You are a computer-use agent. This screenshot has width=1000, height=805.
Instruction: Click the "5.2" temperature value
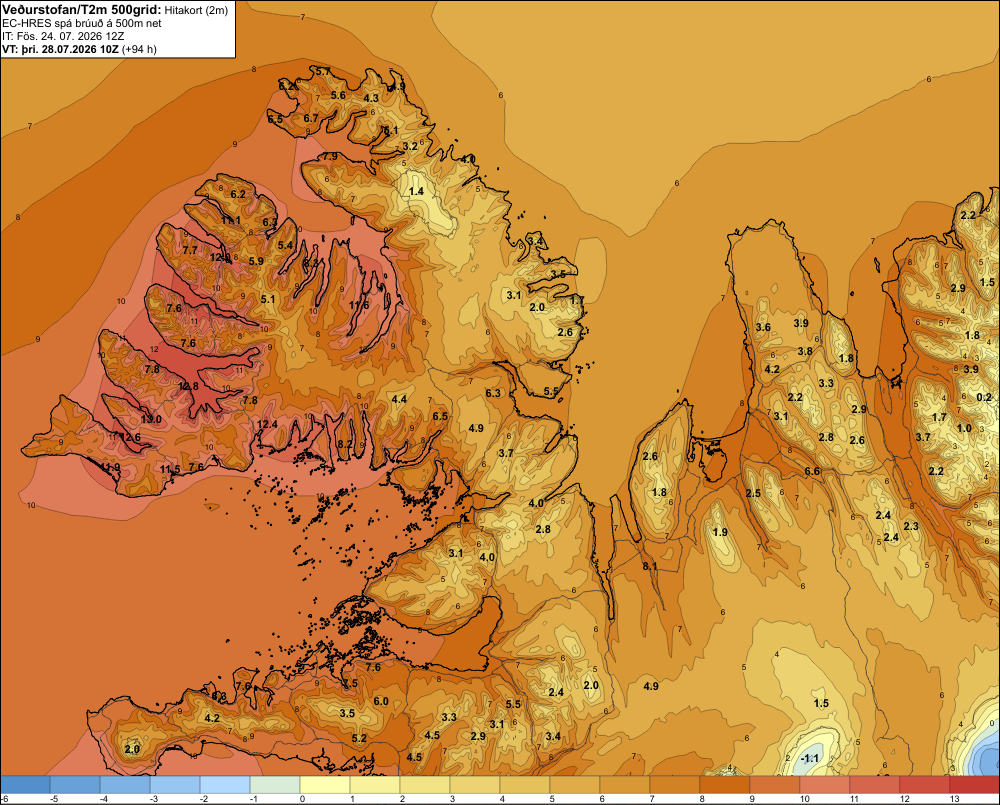pos(359,739)
